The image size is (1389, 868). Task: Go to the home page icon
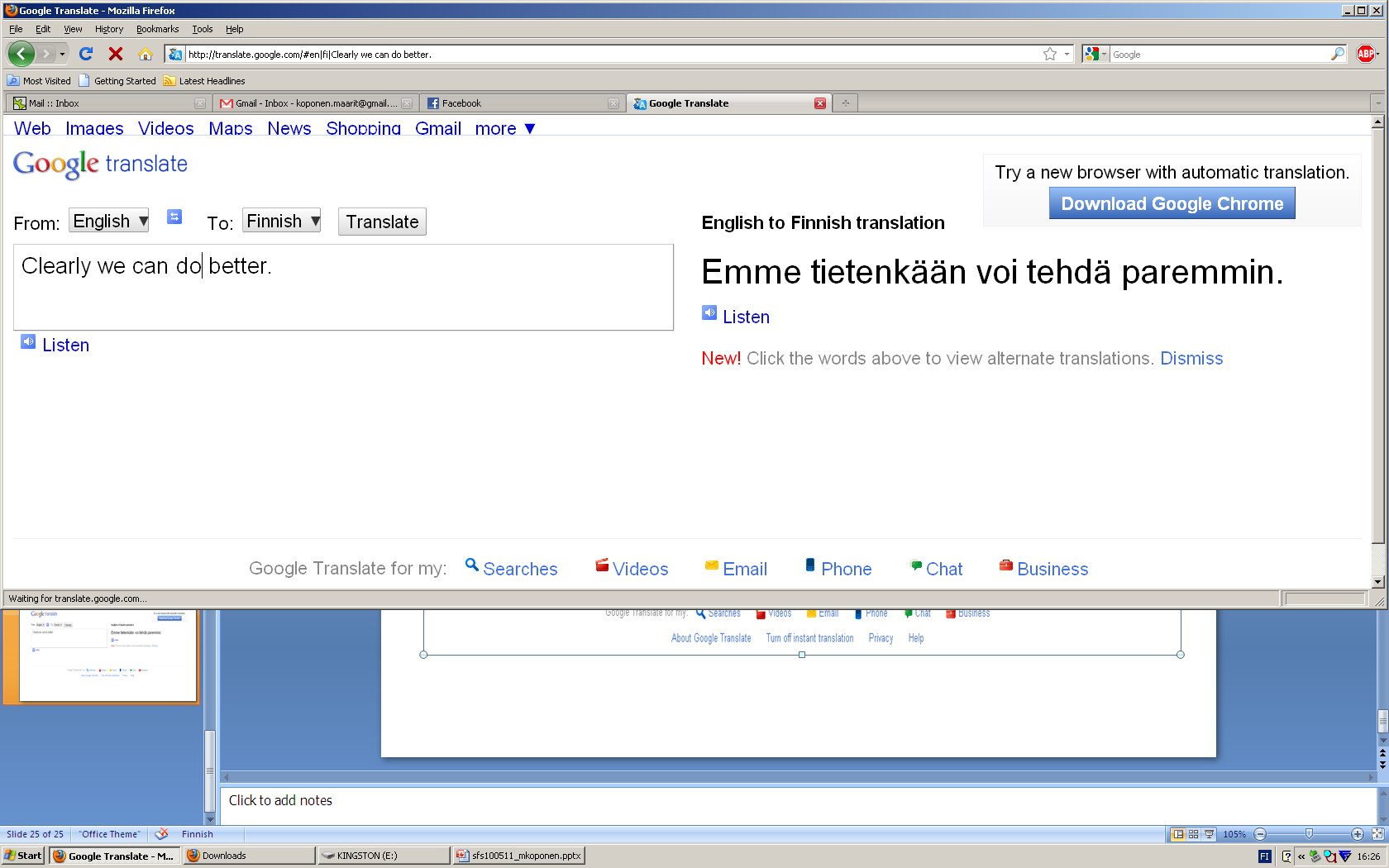coord(146,54)
